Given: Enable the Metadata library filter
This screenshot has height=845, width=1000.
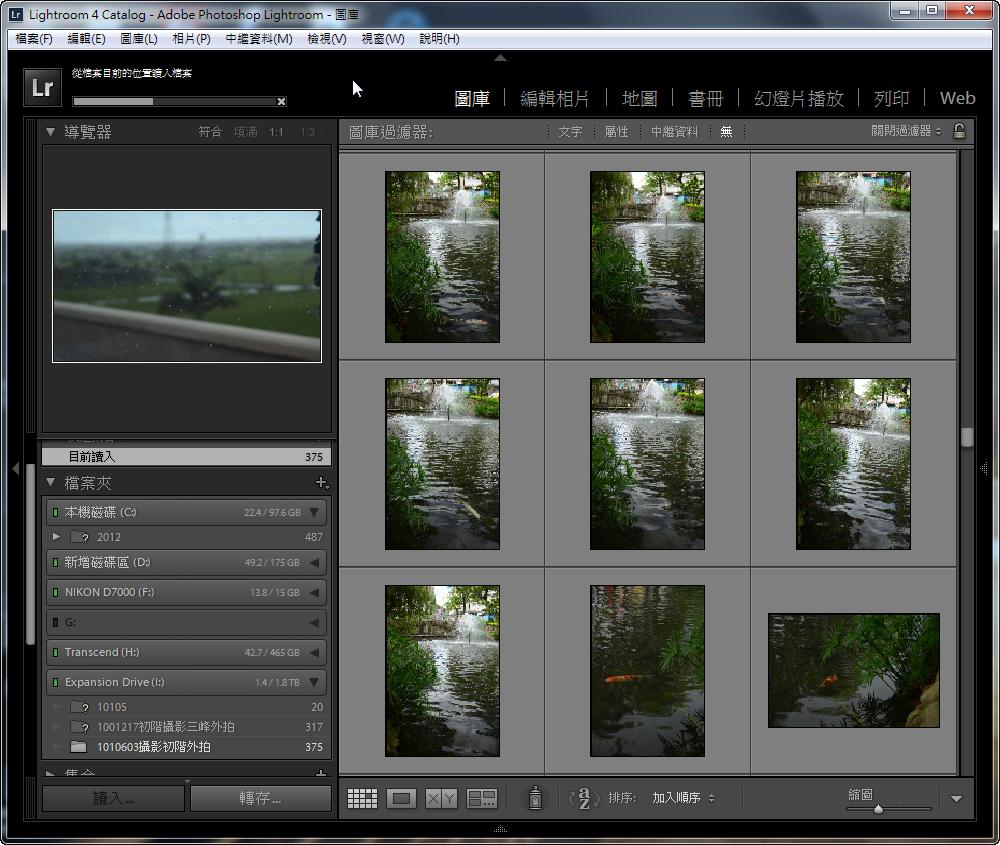Looking at the screenshot, I should (x=674, y=132).
